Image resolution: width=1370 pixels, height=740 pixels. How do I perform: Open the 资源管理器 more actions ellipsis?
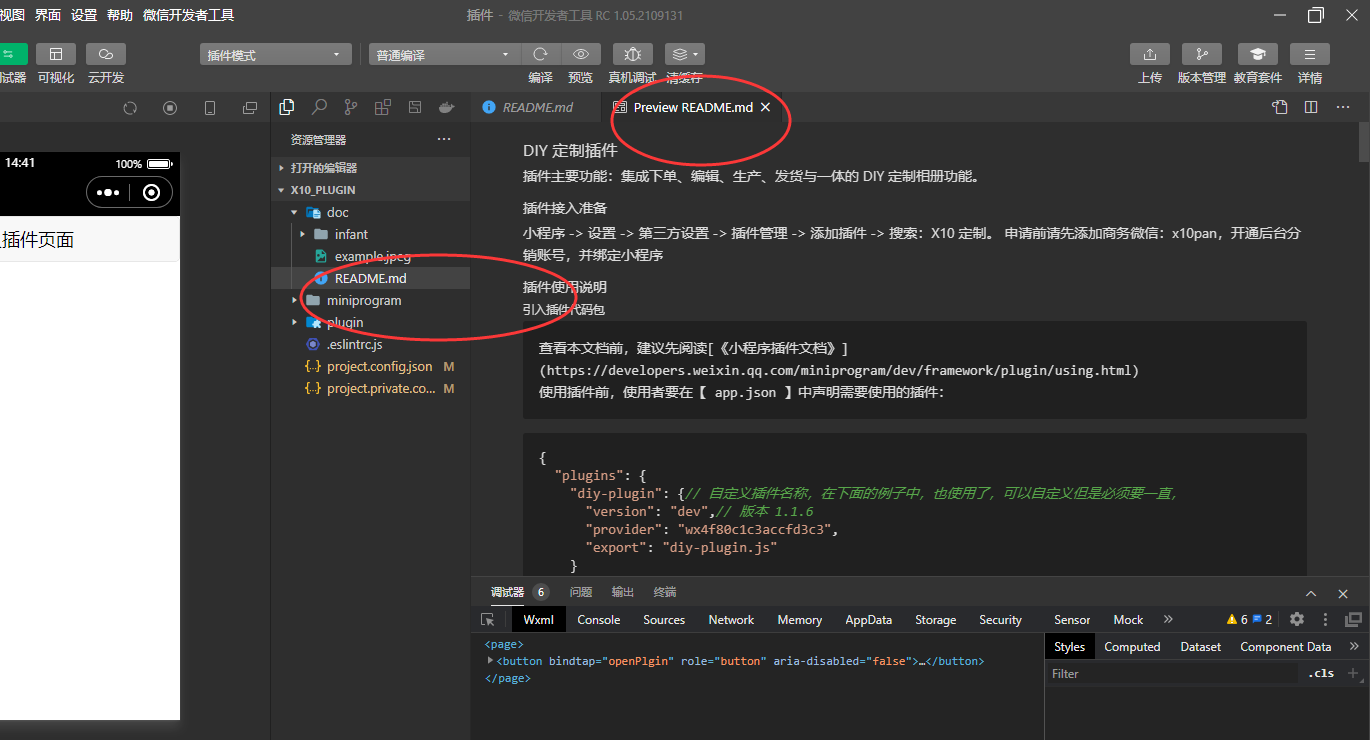(x=444, y=139)
